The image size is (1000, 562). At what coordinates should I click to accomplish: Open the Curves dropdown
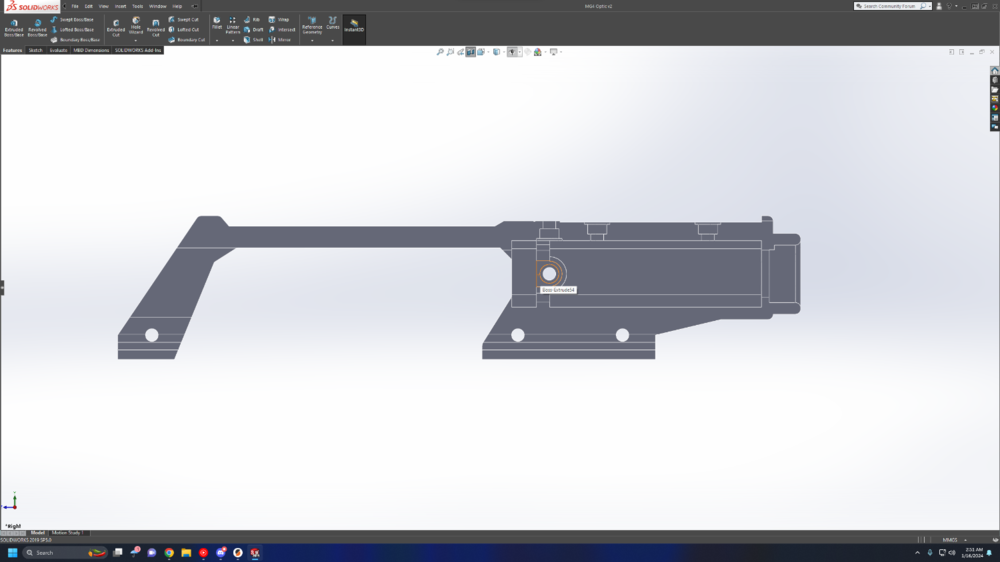pos(332,40)
